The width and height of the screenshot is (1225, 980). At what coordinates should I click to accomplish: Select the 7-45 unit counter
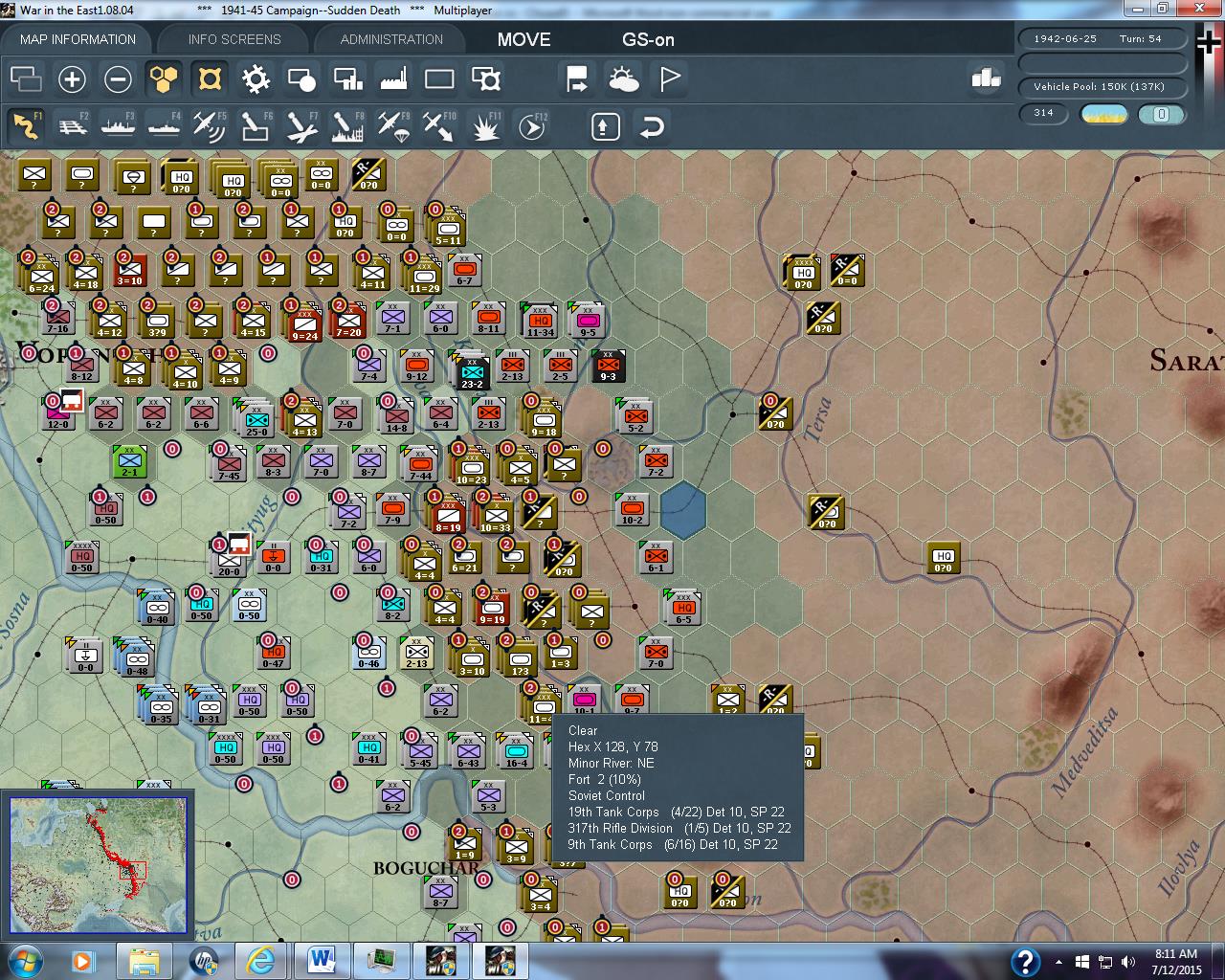click(229, 464)
